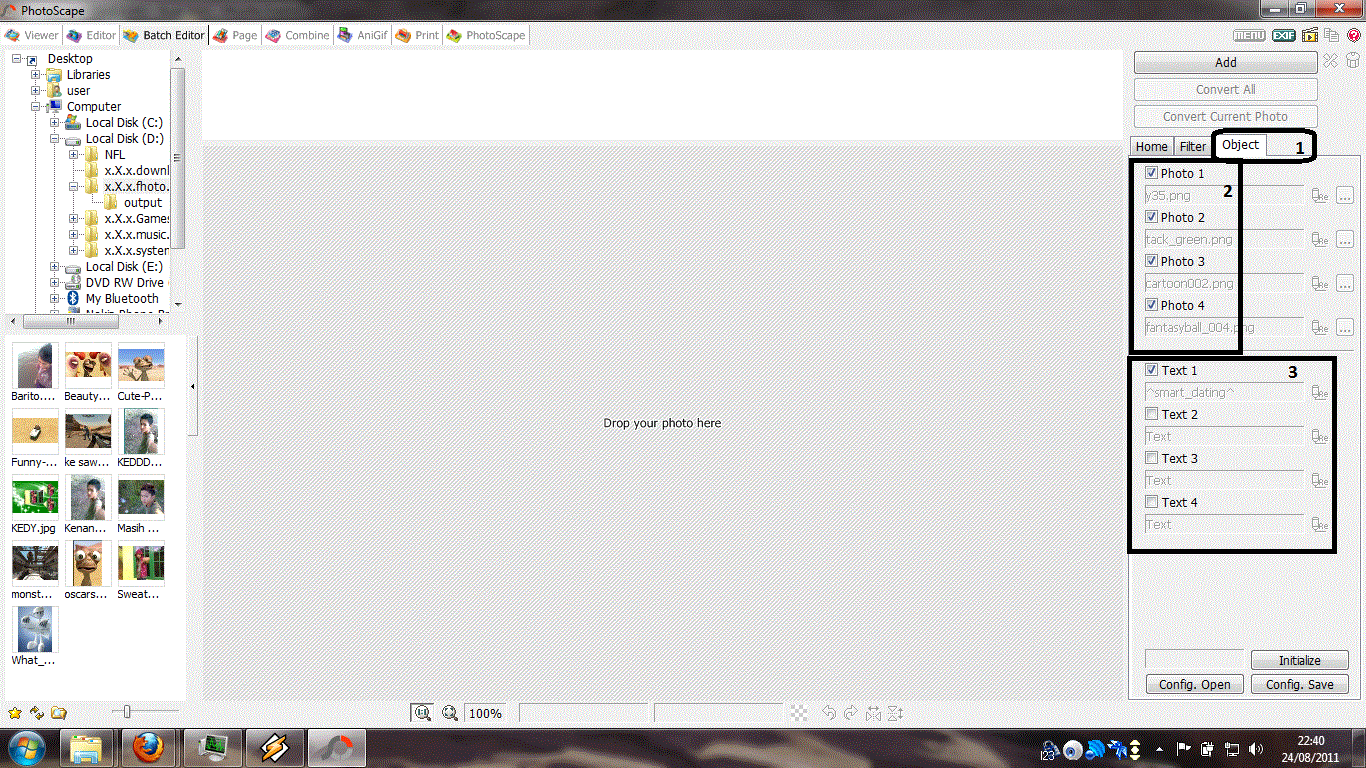Image resolution: width=1366 pixels, height=768 pixels.
Task: Click the Photo 2 position/resize icon
Action: [x=1320, y=240]
